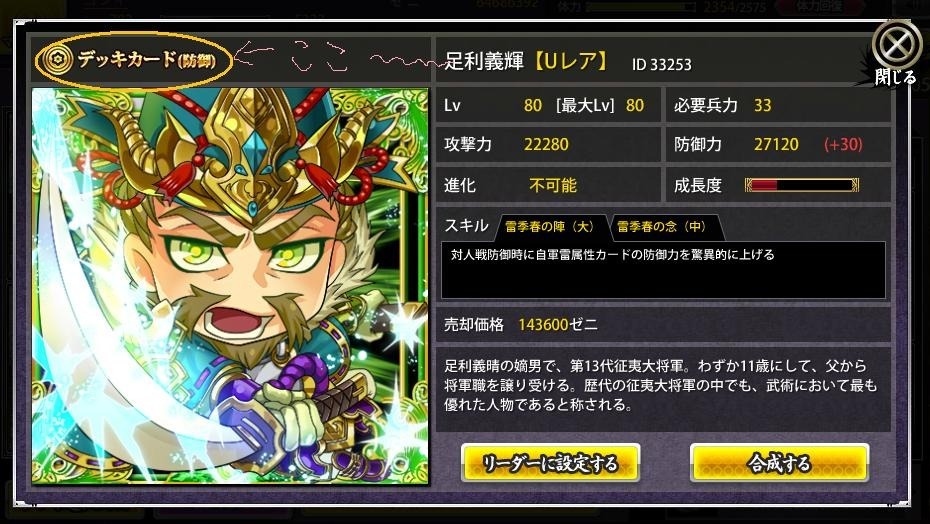Close the card detail with 閉じる icon
Image resolution: width=930 pixels, height=524 pixels.
pyautogui.click(x=896, y=52)
